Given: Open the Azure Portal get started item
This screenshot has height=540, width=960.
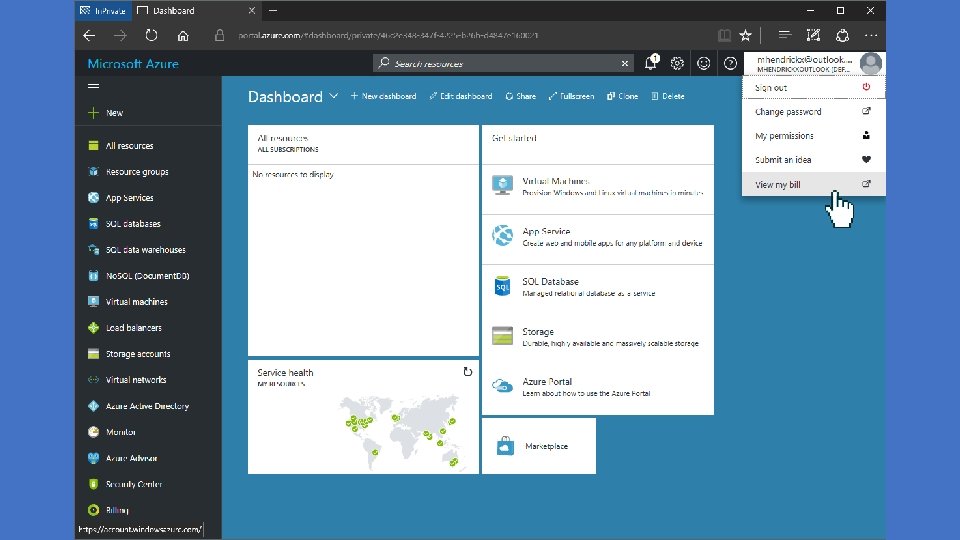Looking at the screenshot, I should point(598,387).
